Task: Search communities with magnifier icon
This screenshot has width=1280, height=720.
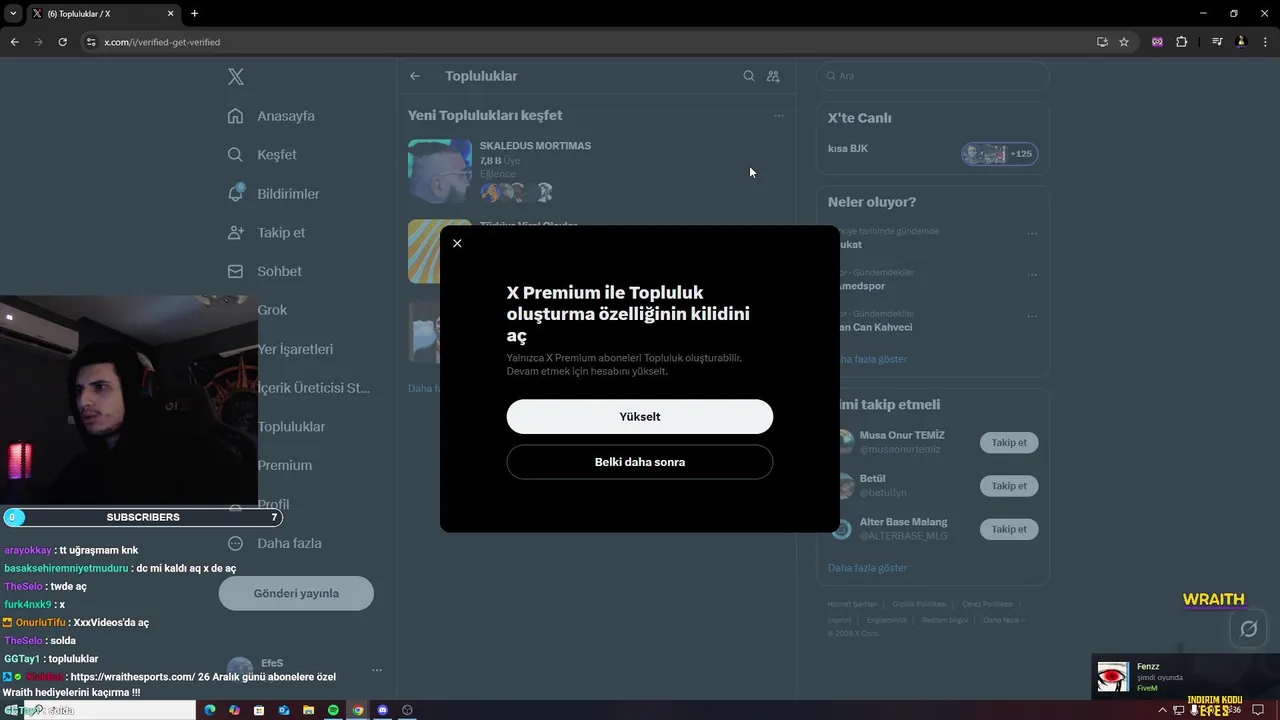Action: pyautogui.click(x=749, y=76)
